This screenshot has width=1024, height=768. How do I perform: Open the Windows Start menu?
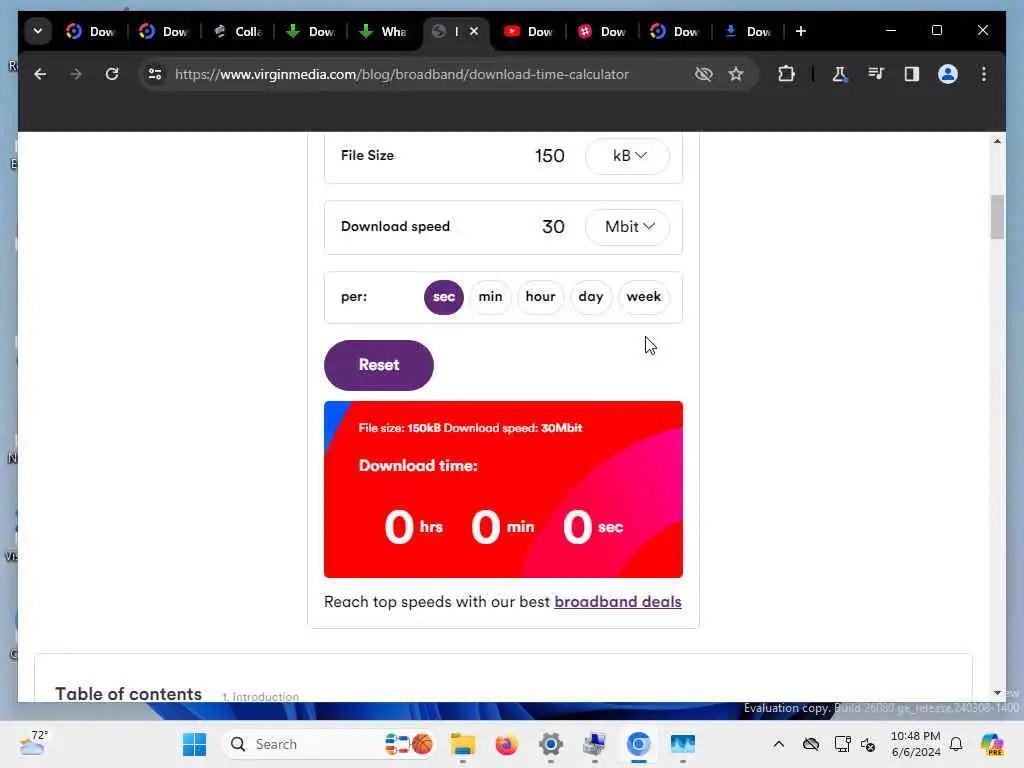pos(194,744)
